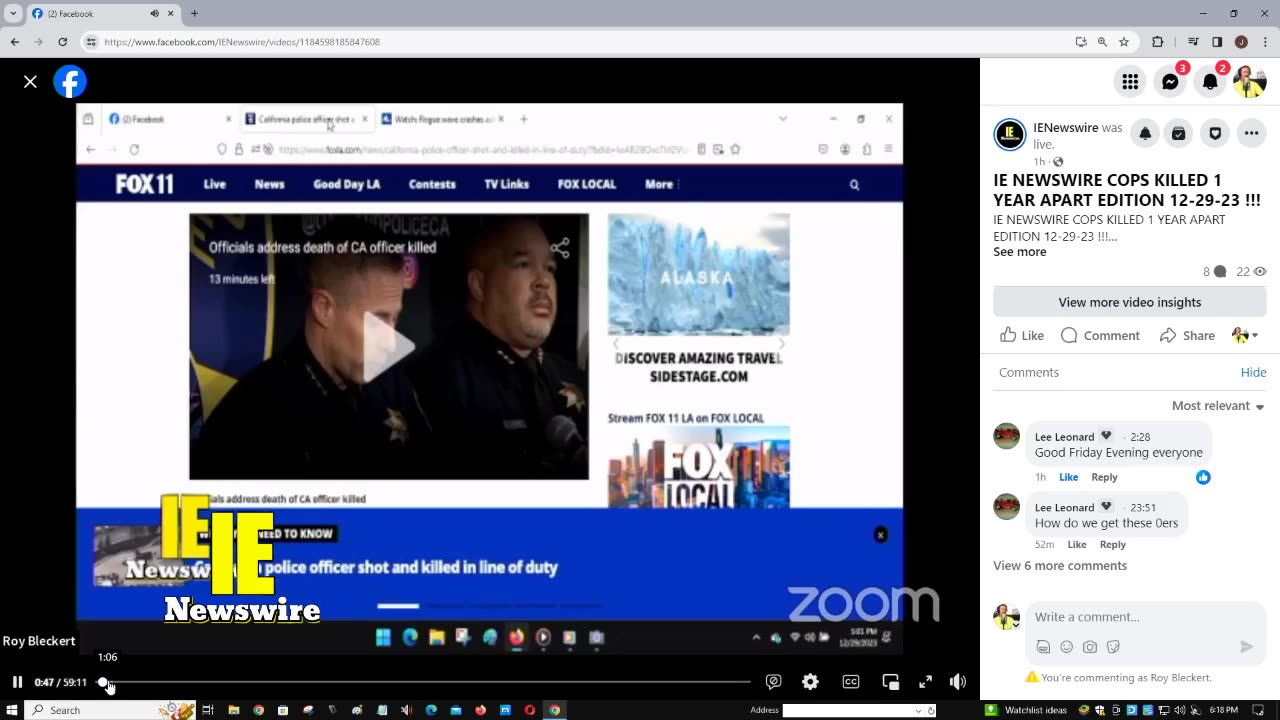
Task: Jump to 23:51 comment timestamp
Action: [1143, 507]
